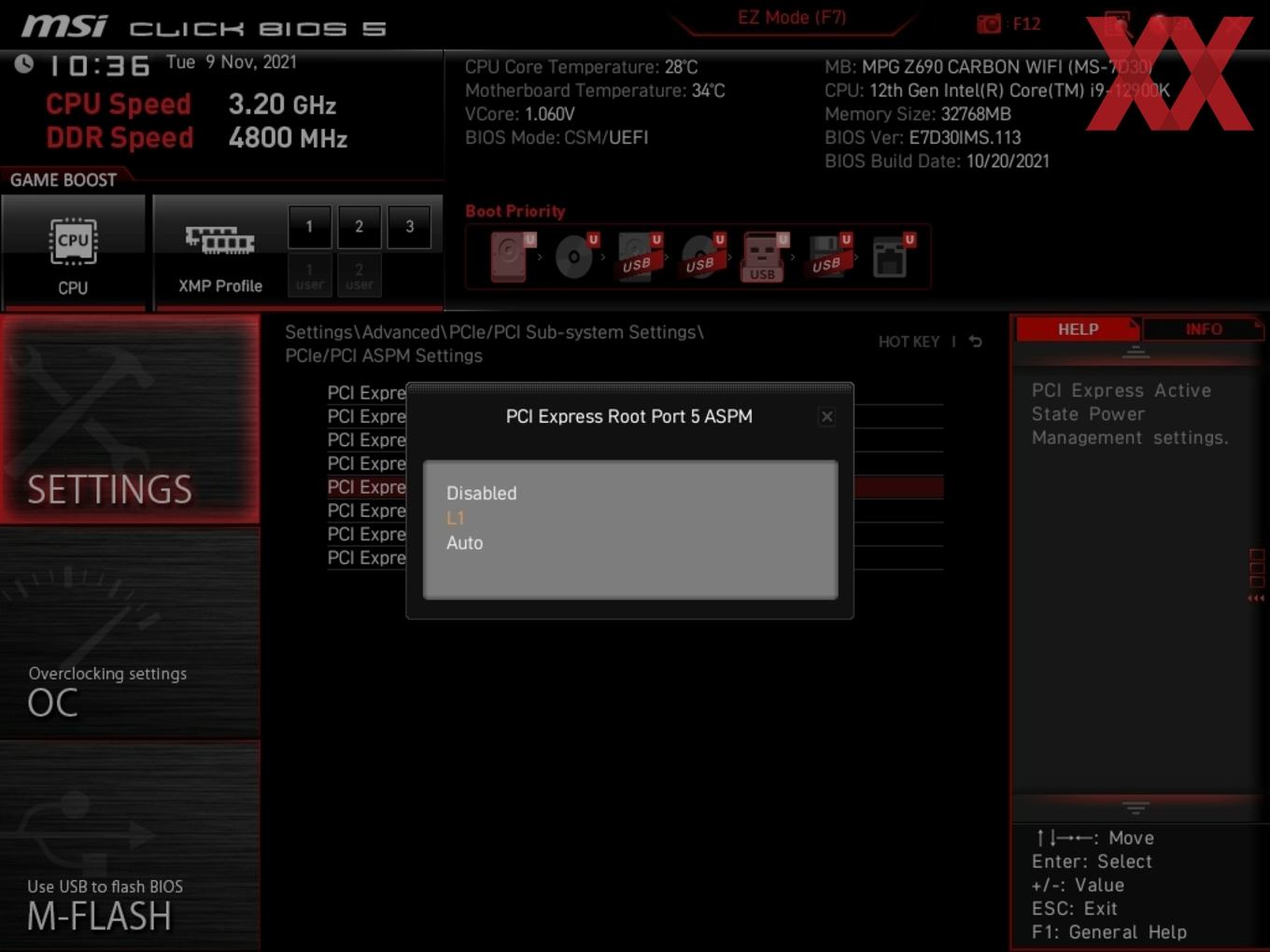Select the USB key boot icon
This screenshot has height=952, width=1270.
pos(764,257)
